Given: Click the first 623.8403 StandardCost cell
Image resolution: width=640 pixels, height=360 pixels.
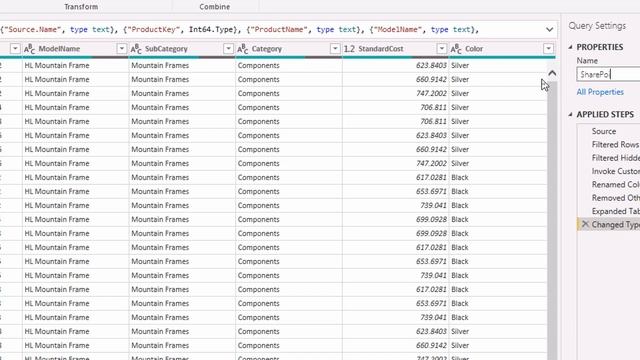Looking at the screenshot, I should coord(395,65).
